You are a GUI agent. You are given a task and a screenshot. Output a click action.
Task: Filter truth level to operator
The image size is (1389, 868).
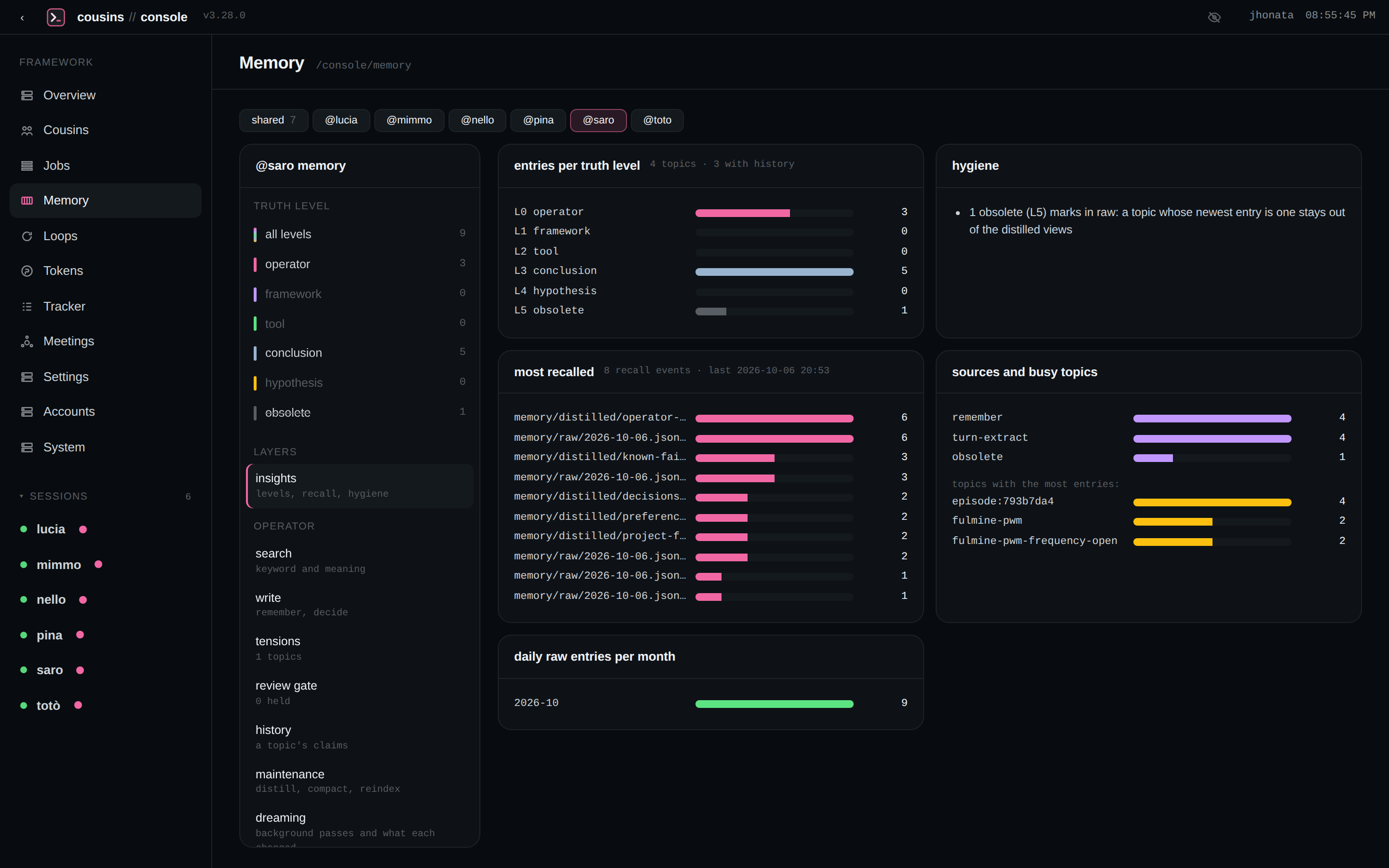coord(360,264)
